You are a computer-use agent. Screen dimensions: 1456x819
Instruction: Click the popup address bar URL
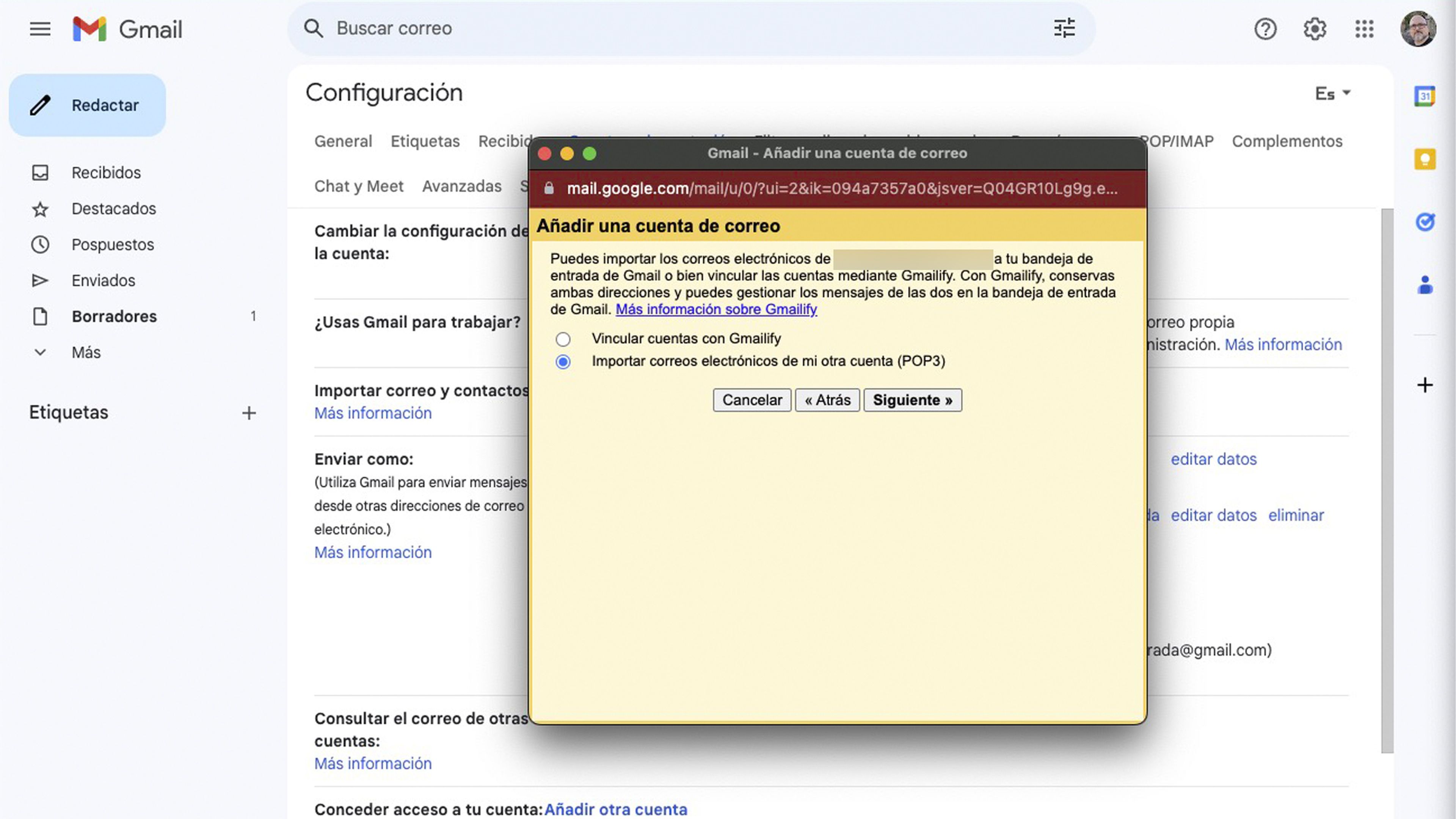842,189
